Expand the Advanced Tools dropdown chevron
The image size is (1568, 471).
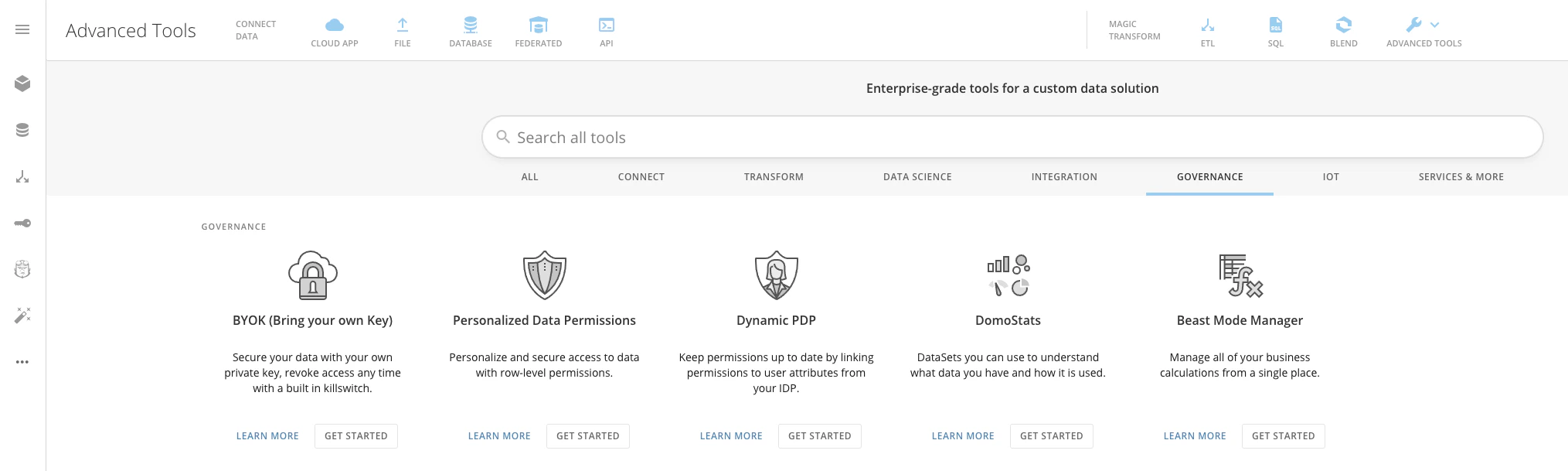tap(1435, 25)
